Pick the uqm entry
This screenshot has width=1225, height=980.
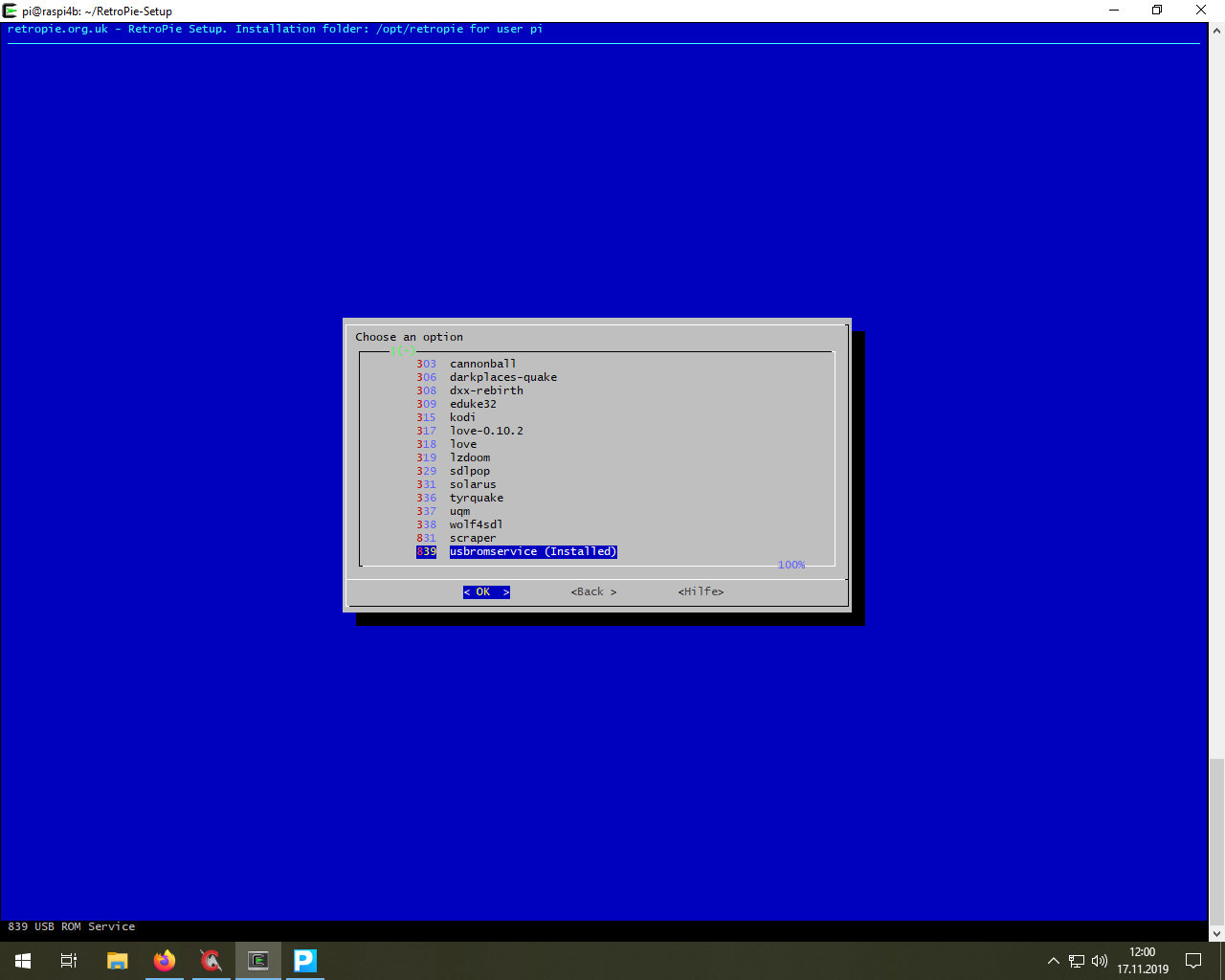pyautogui.click(x=443, y=511)
